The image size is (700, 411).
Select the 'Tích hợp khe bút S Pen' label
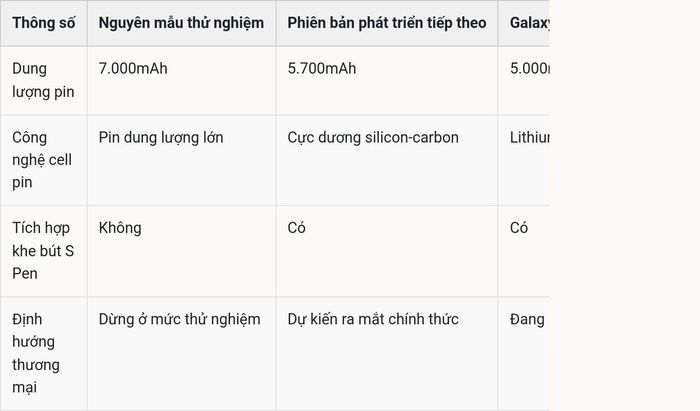pyautogui.click(x=43, y=251)
